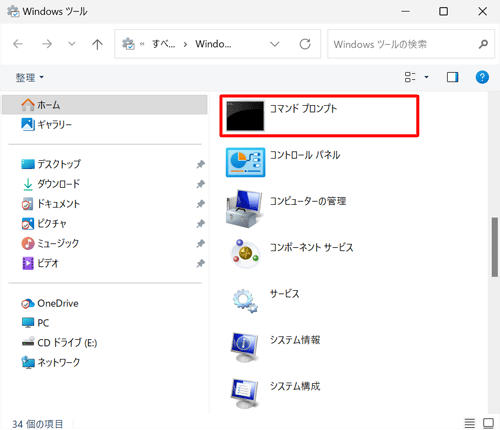
Task: Open OneDrive in navigation pane
Action: [50, 303]
